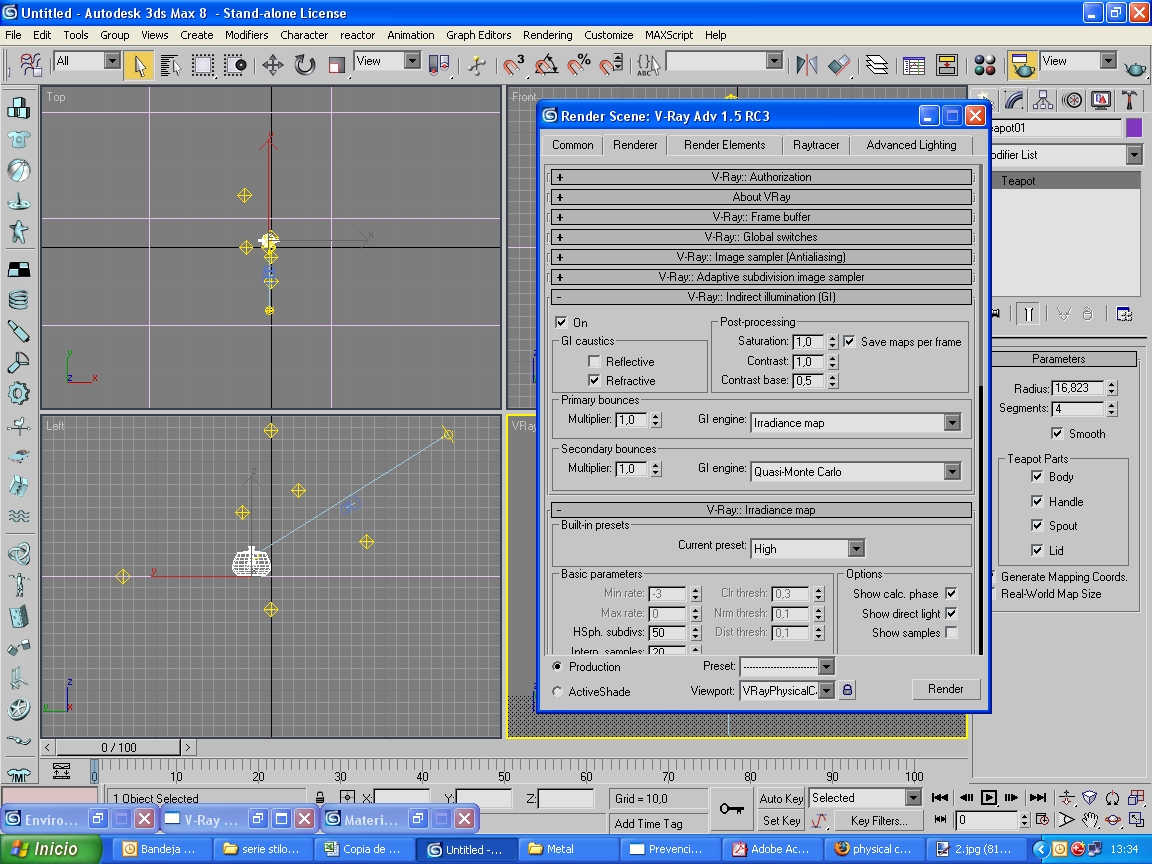
Task: Click the Windows Inicio start button
Action: coord(51,849)
